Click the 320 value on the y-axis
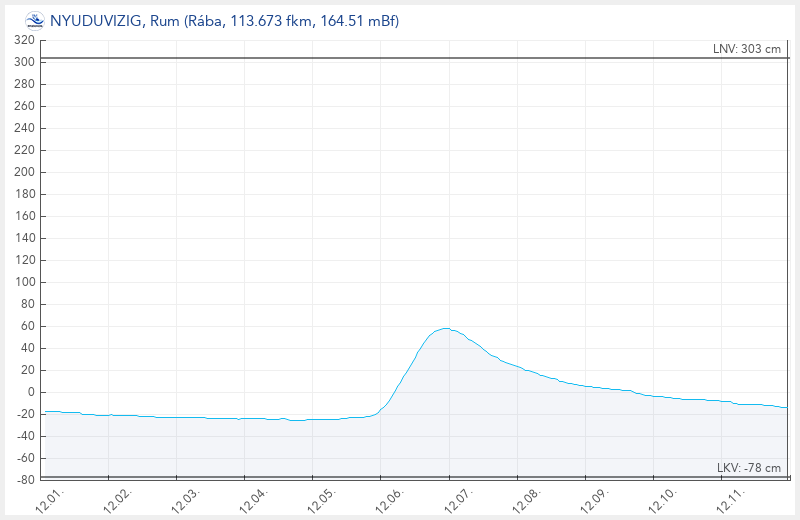 25,40
